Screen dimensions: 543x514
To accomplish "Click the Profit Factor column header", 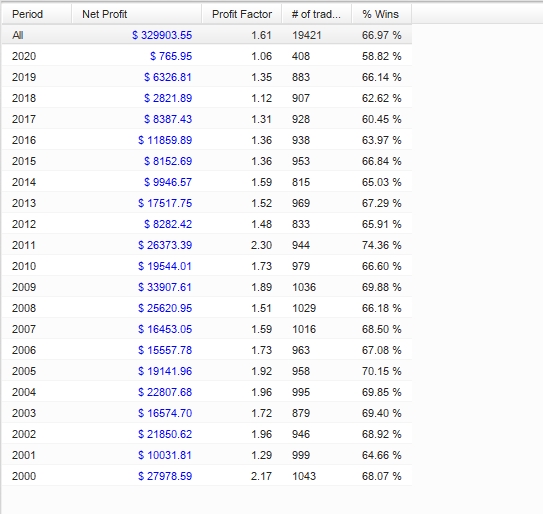I will coord(242,14).
